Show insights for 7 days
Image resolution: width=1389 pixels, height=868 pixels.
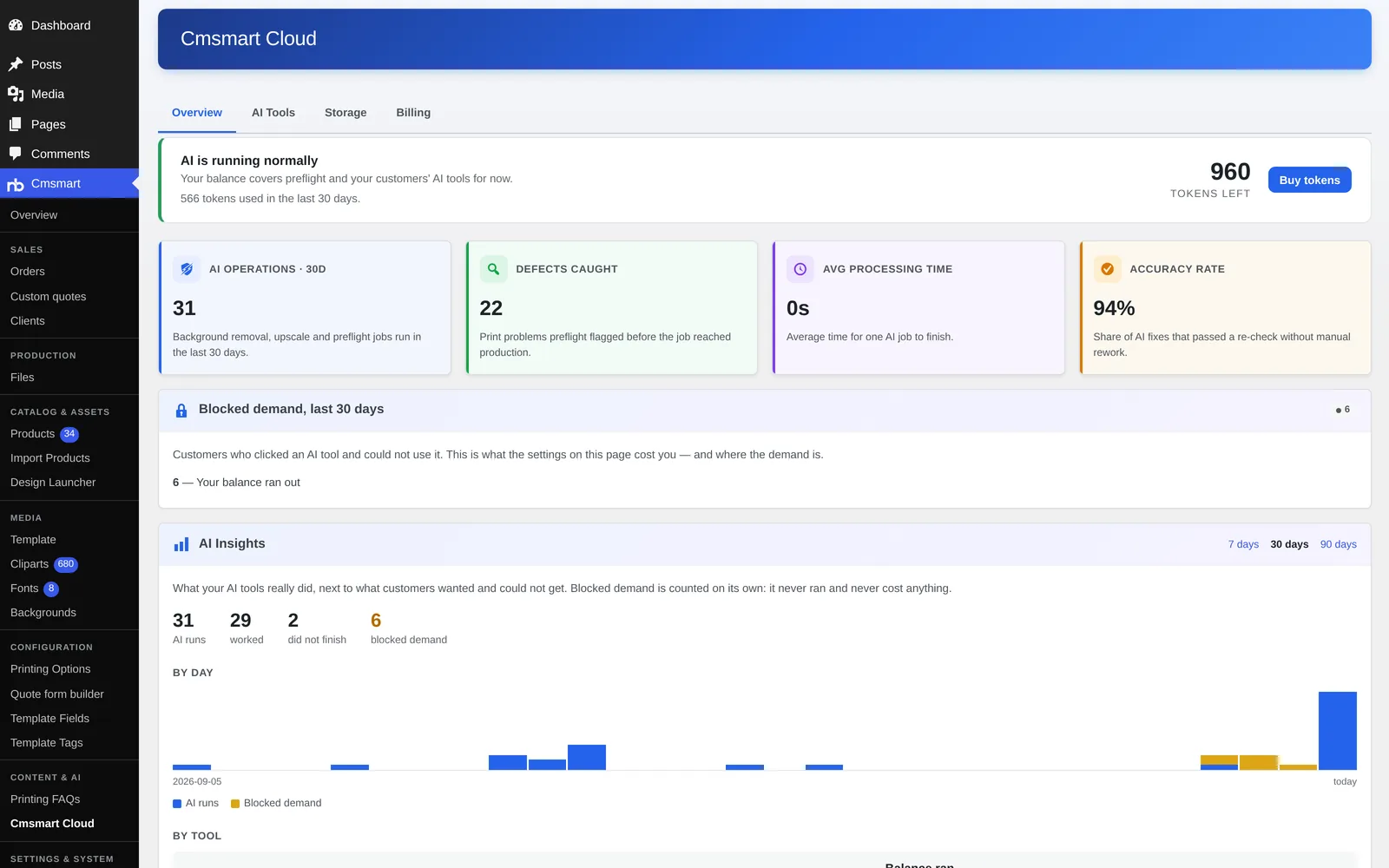tap(1243, 544)
